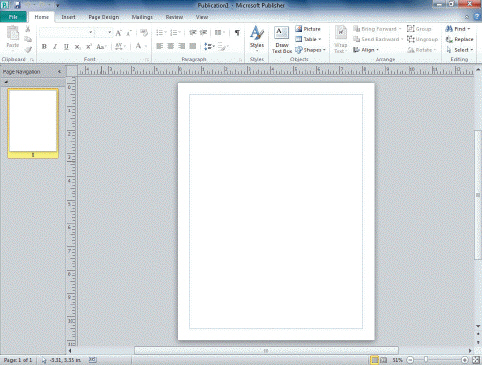Click the Zoom Out minus button
This screenshot has width=482, height=365.
tap(410, 360)
